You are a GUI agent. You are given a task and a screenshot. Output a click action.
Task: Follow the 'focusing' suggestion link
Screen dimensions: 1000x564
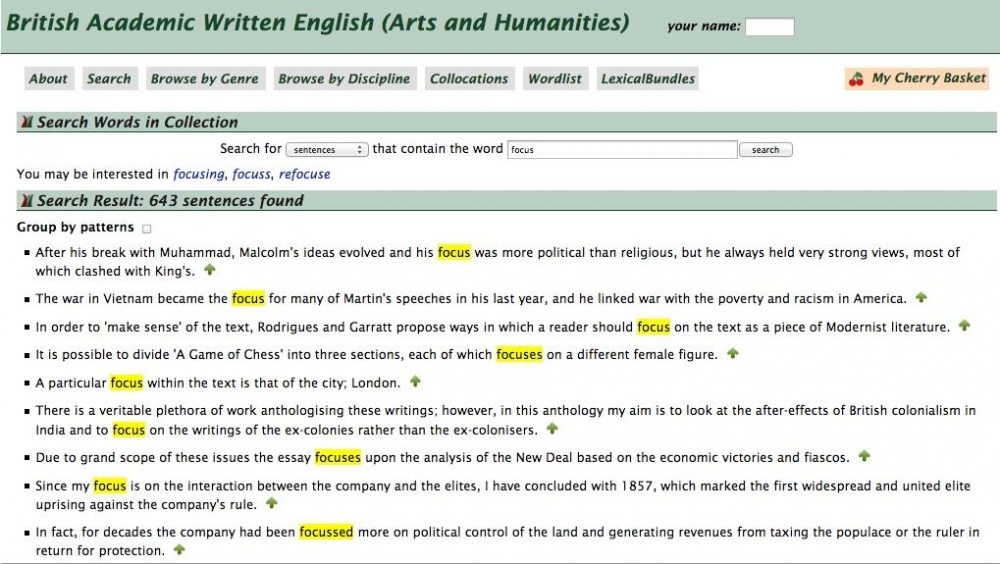199,174
